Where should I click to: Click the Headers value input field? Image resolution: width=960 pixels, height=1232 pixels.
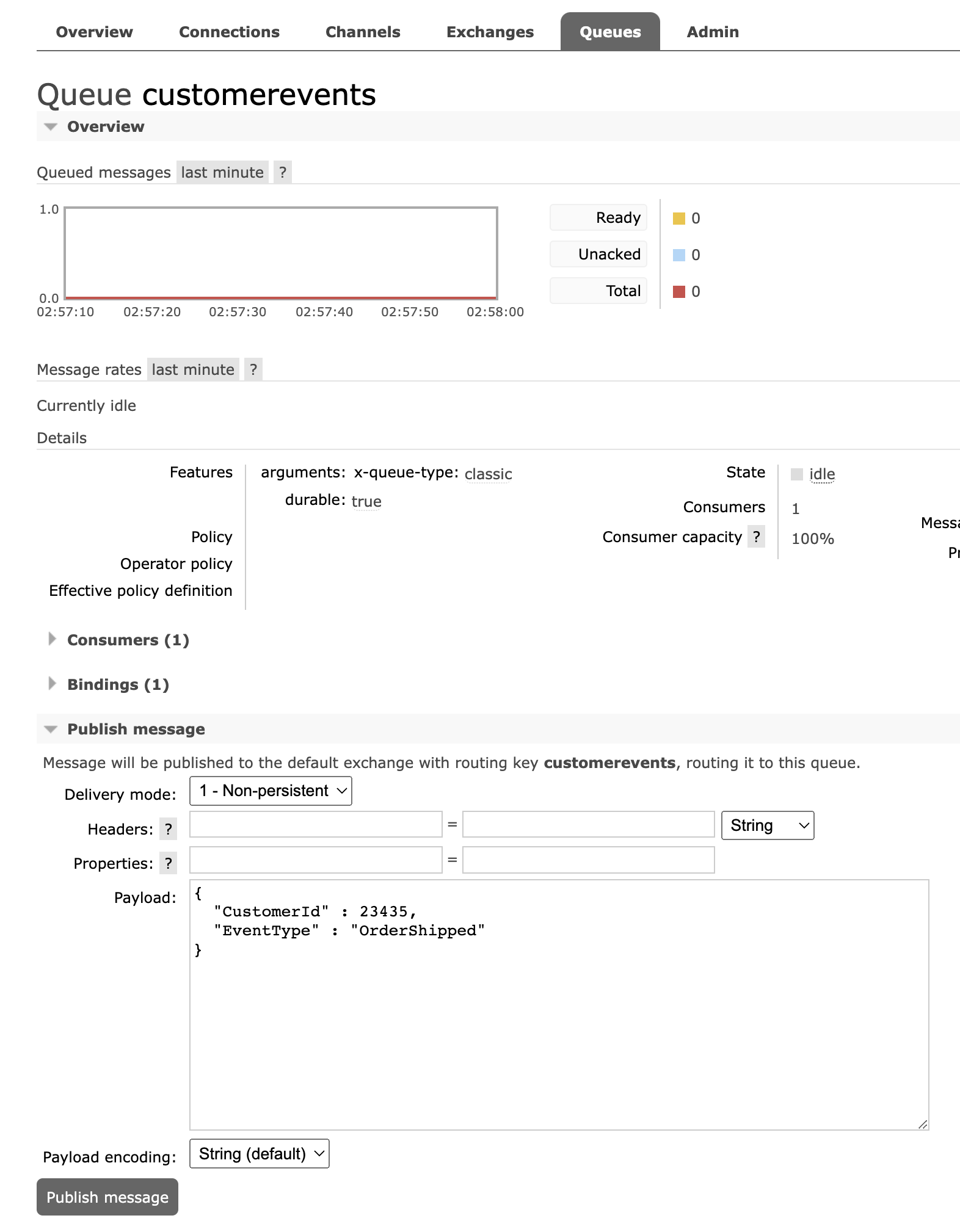click(x=589, y=824)
